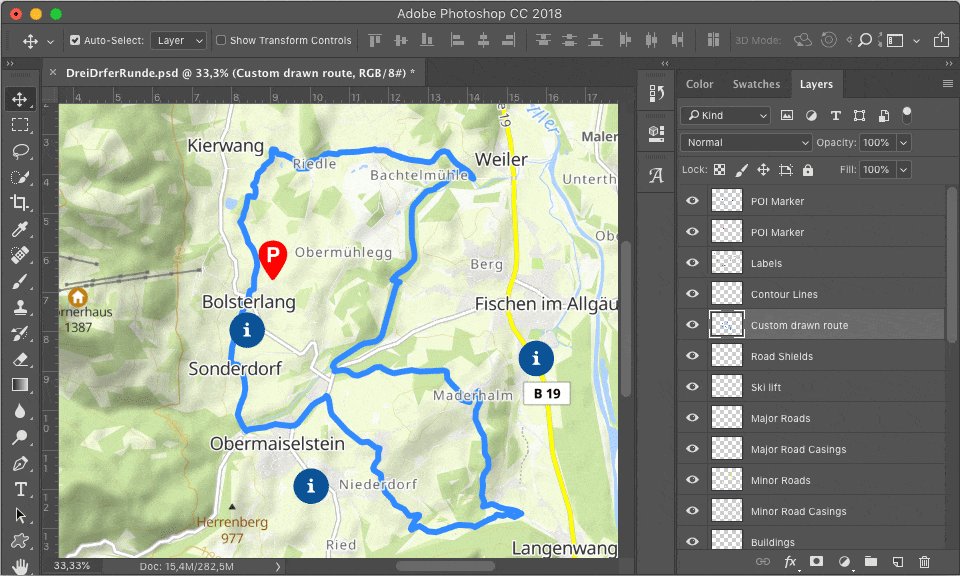Add layer style with fx icon
Screen dimensions: 960x576
[x=790, y=563]
